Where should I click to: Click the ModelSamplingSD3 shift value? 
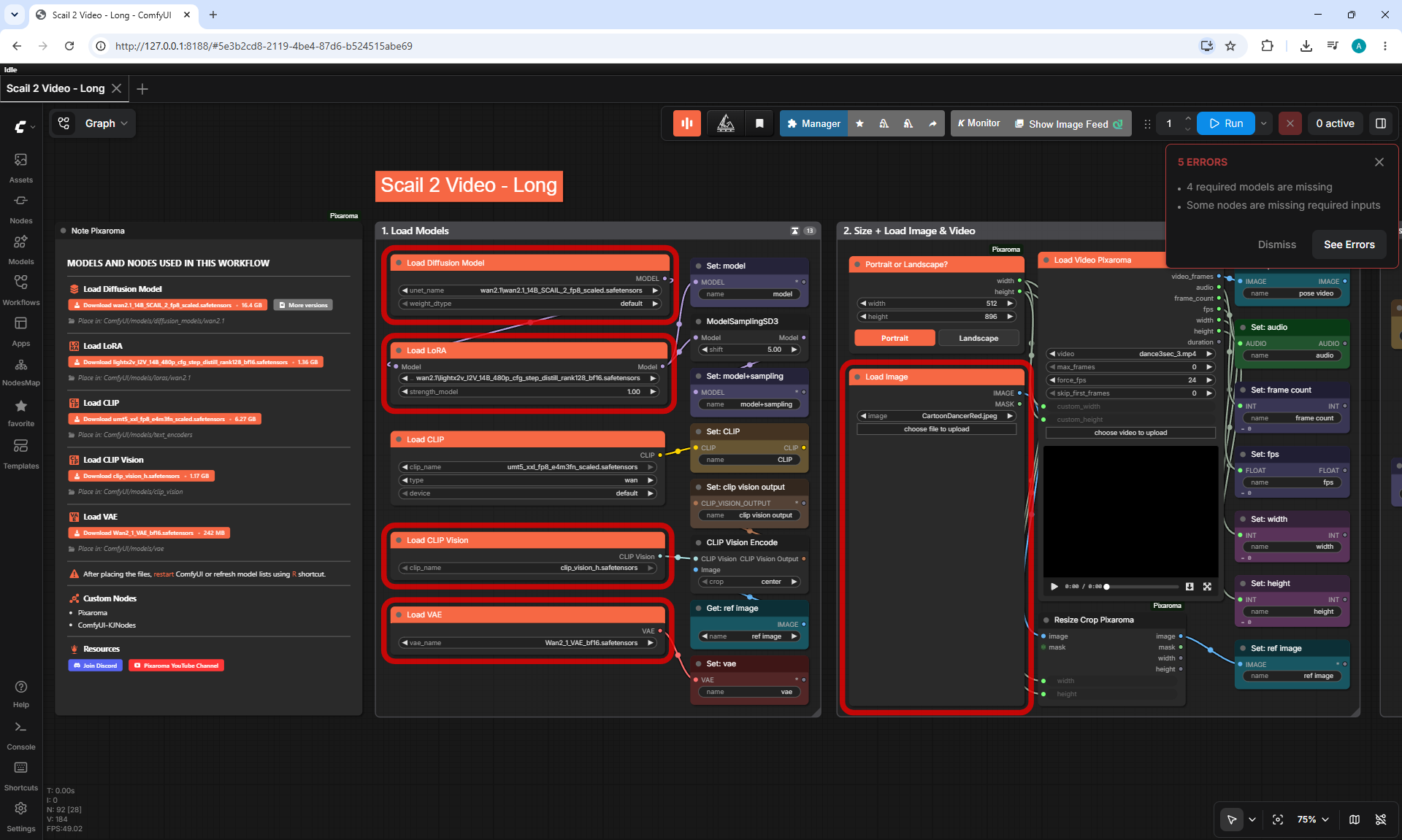(749, 350)
